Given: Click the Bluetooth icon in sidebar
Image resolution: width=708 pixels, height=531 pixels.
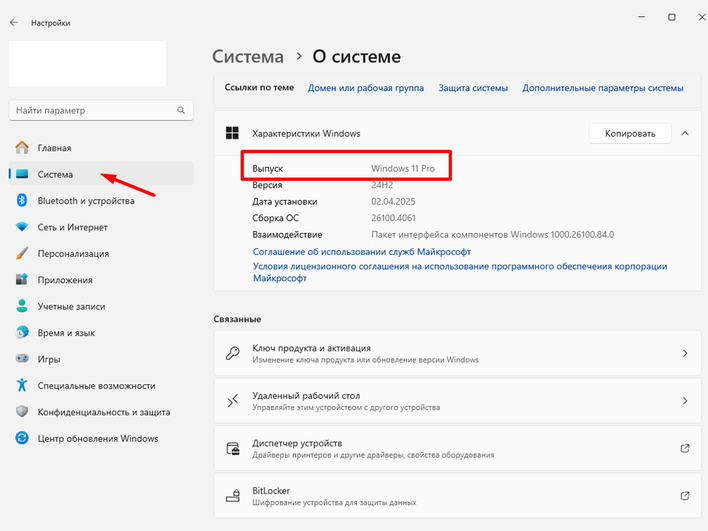Looking at the screenshot, I should 22,200.
